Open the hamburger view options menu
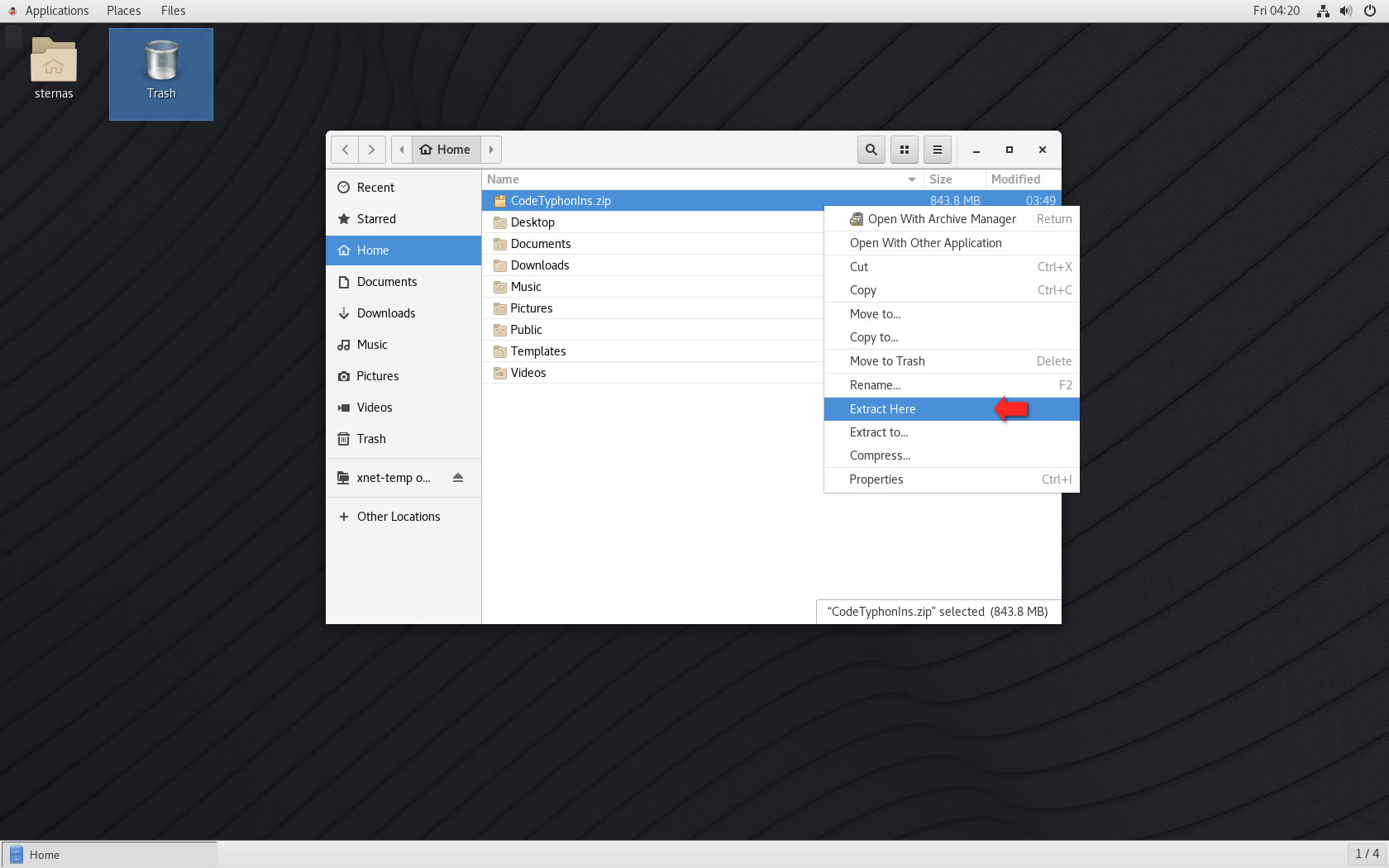The image size is (1389, 868). click(x=938, y=150)
